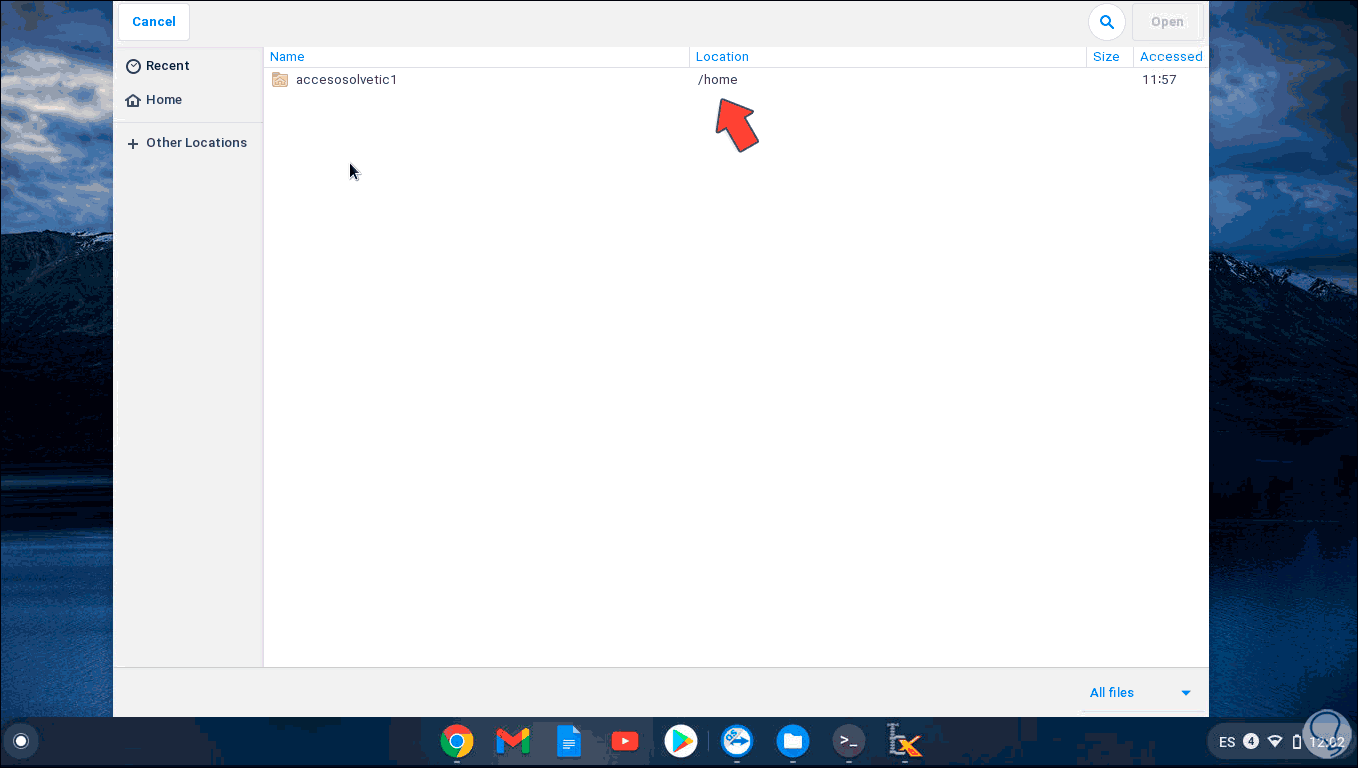Click the 12:02 clock in tray
The width and height of the screenshot is (1358, 768).
coord(1327,742)
